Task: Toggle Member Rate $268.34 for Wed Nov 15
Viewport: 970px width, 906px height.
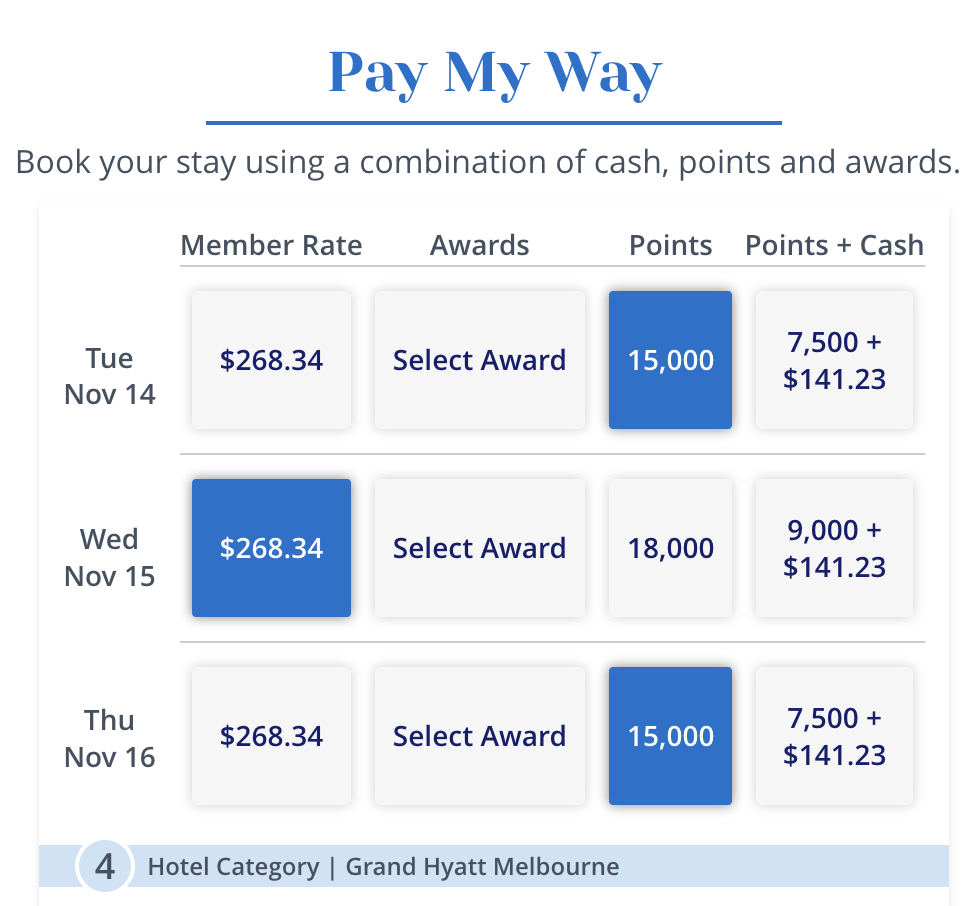Action: (x=271, y=548)
